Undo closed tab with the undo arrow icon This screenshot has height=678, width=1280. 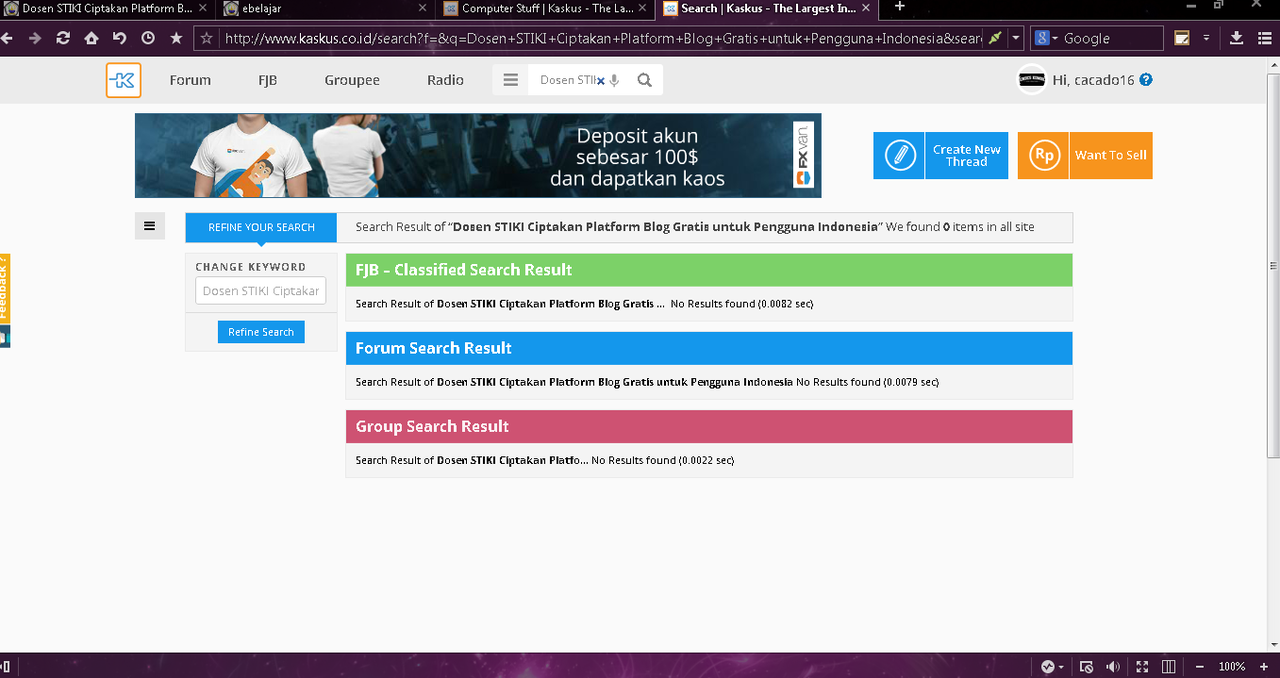119,38
